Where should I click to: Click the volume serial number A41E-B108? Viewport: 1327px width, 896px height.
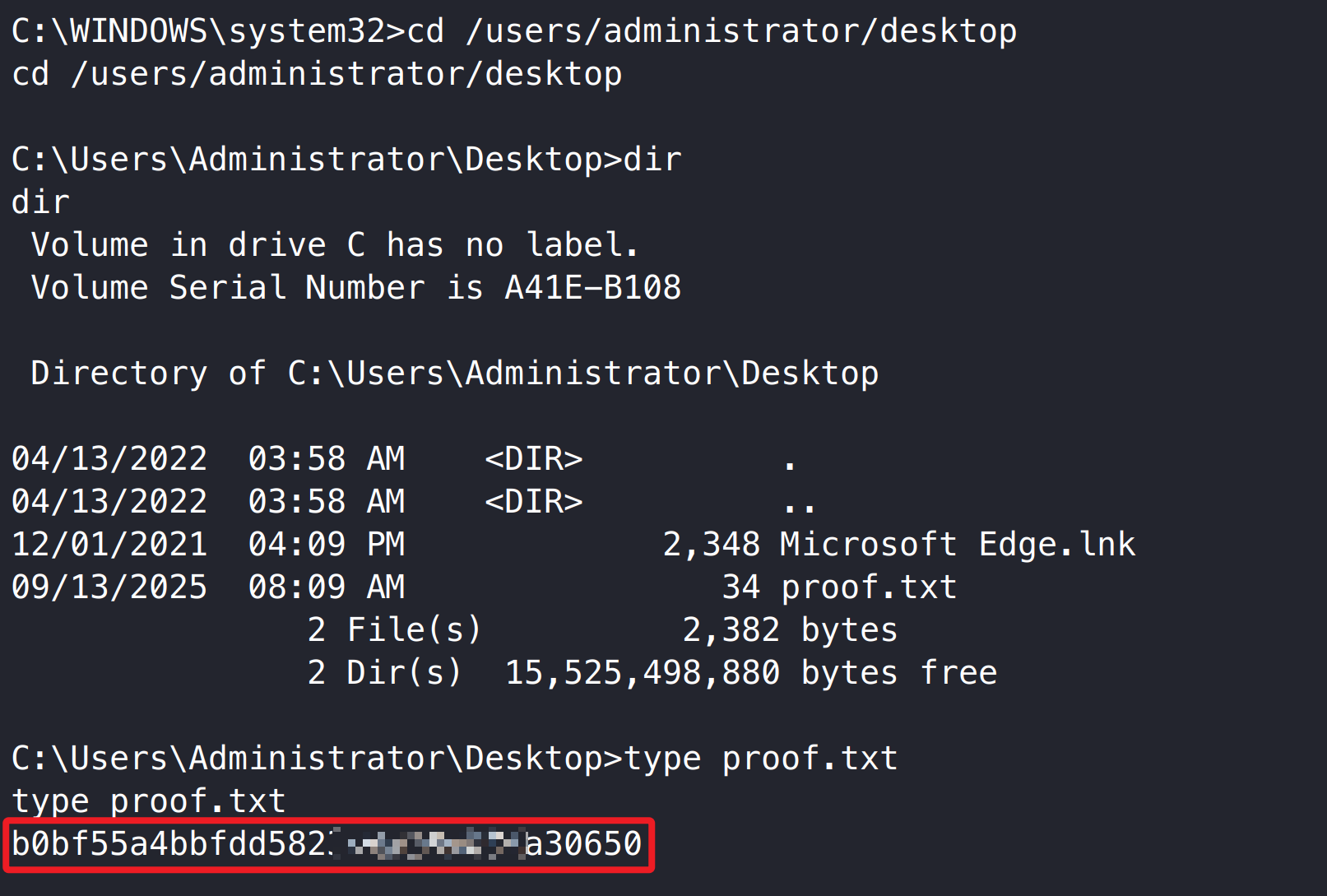click(592, 288)
